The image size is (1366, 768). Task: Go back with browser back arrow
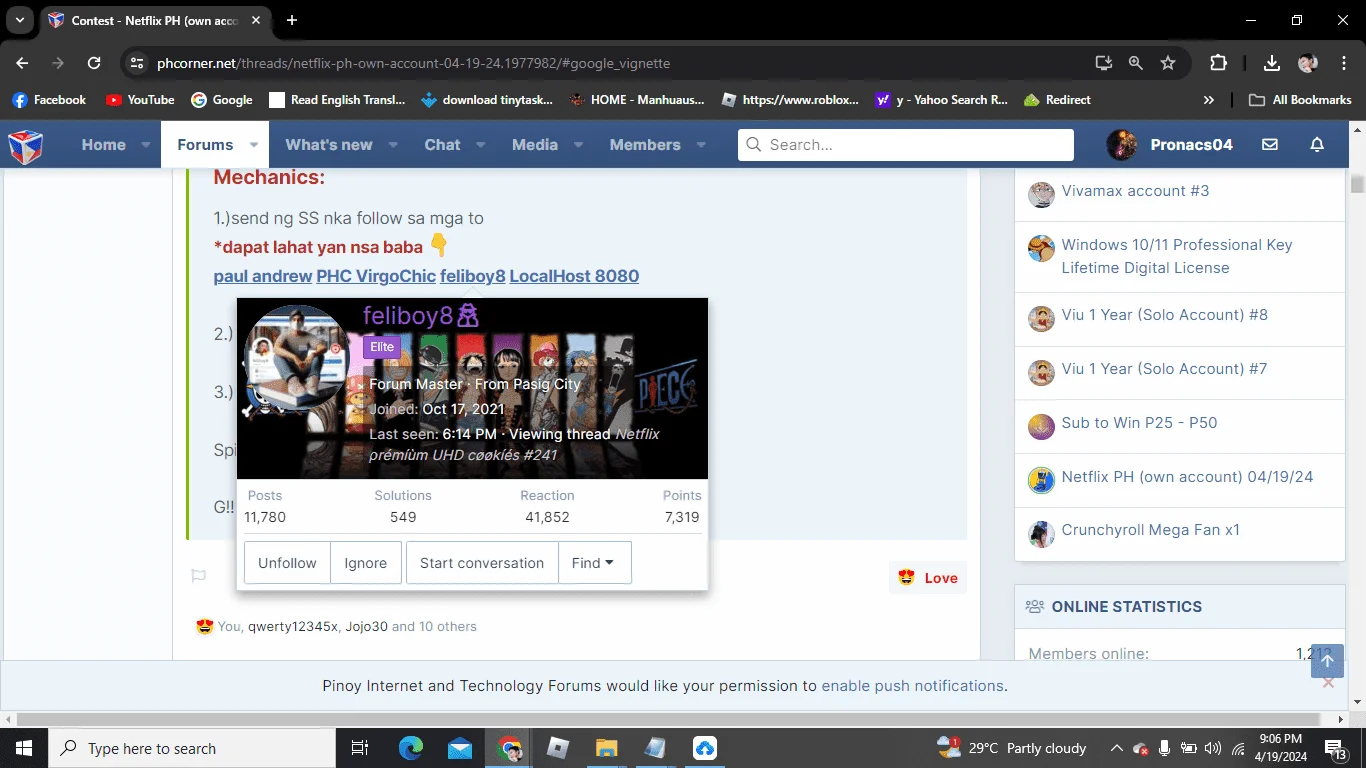pos(22,63)
